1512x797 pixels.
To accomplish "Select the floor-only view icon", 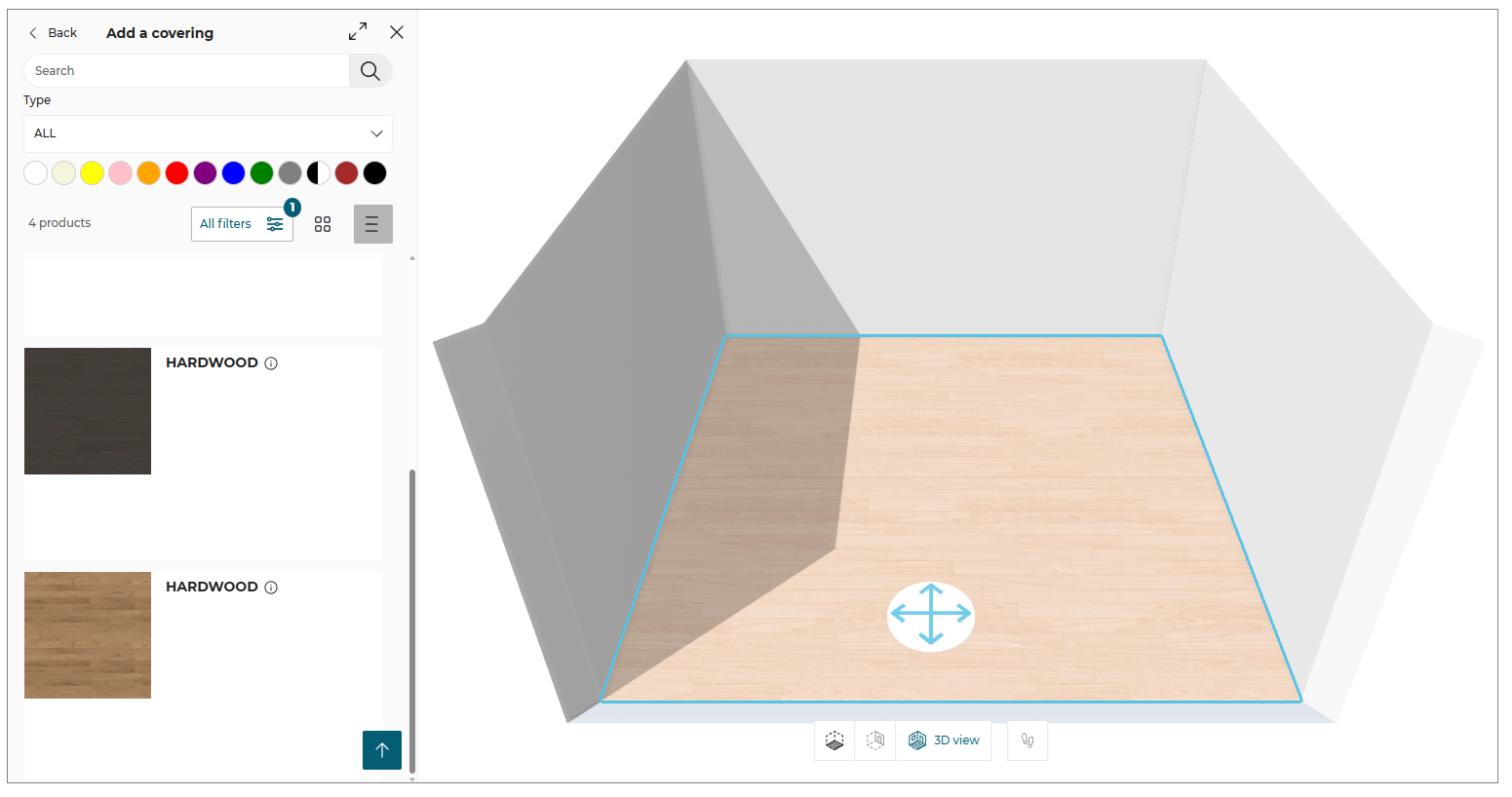I will pyautogui.click(x=834, y=740).
